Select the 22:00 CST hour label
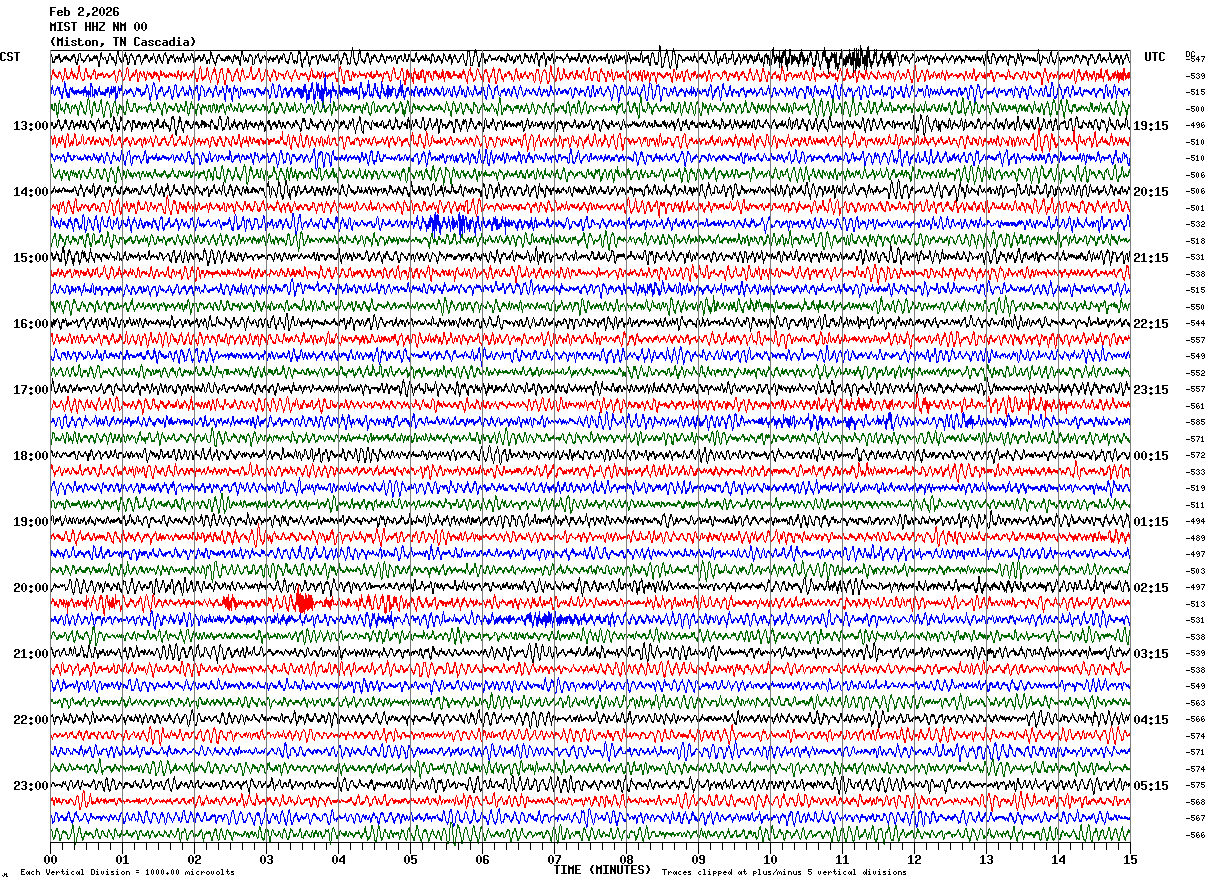This screenshot has height=886, width=1210. 31,720
